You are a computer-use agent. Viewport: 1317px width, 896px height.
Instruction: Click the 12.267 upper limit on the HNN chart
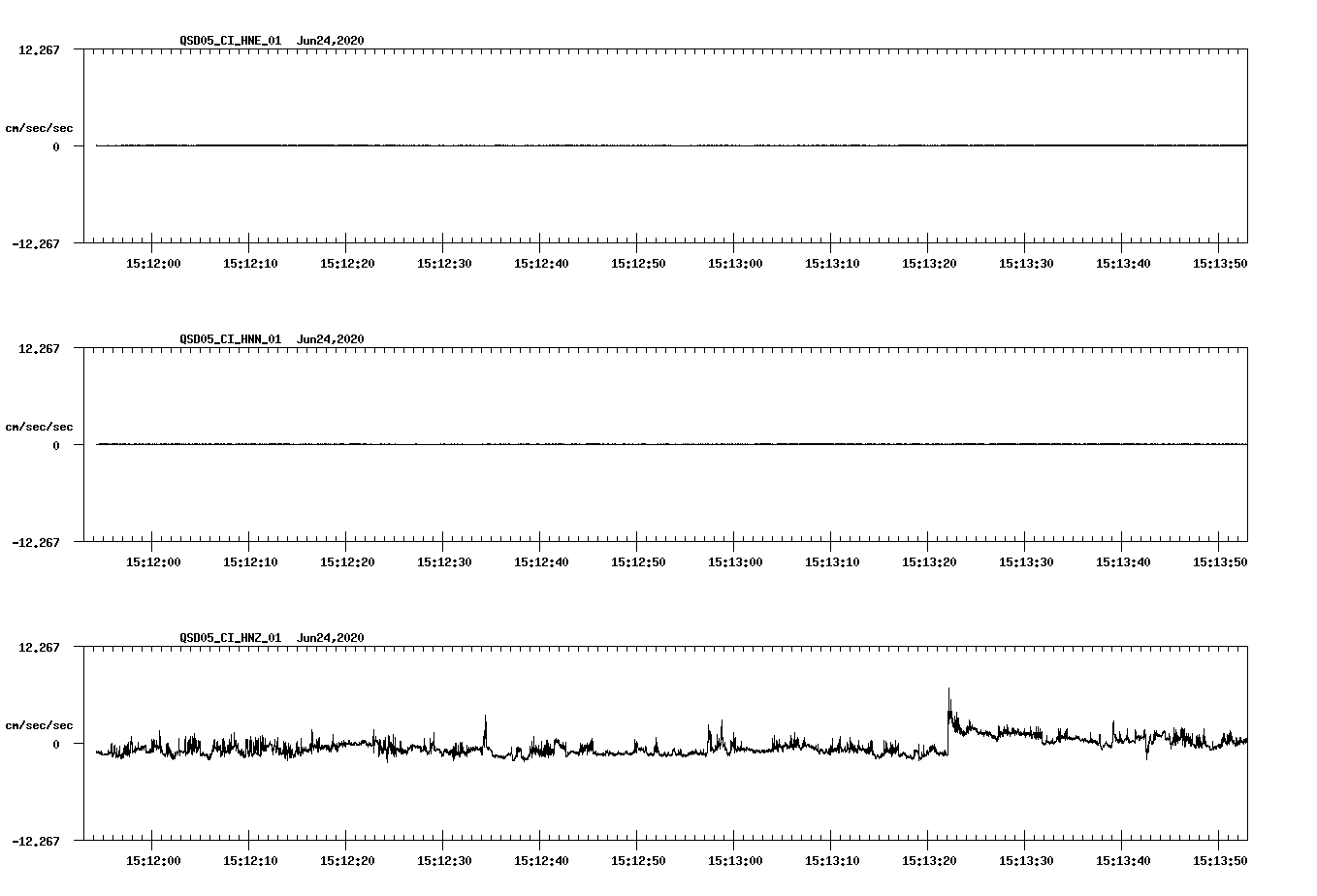(x=39, y=348)
